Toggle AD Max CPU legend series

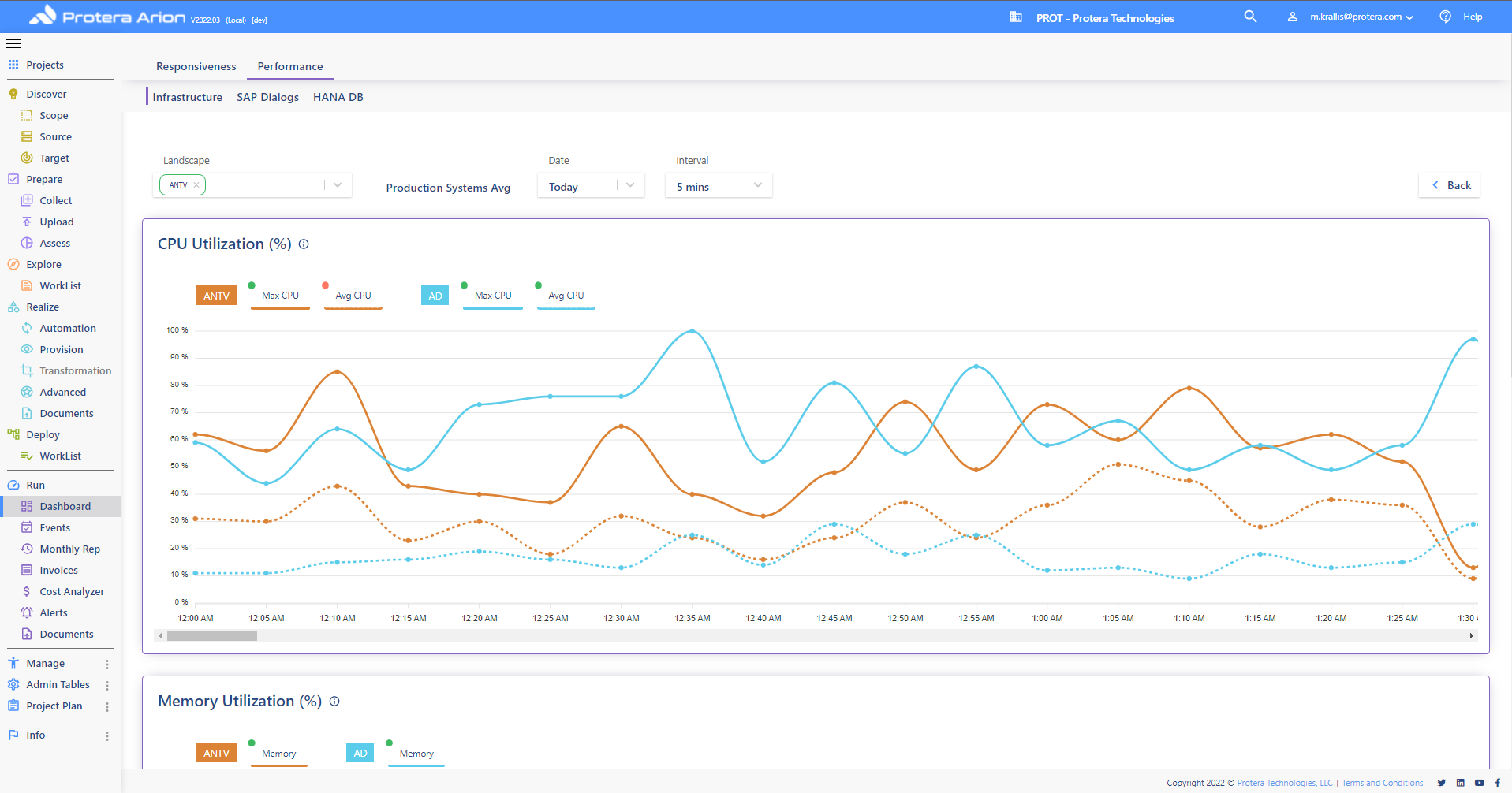[492, 296]
